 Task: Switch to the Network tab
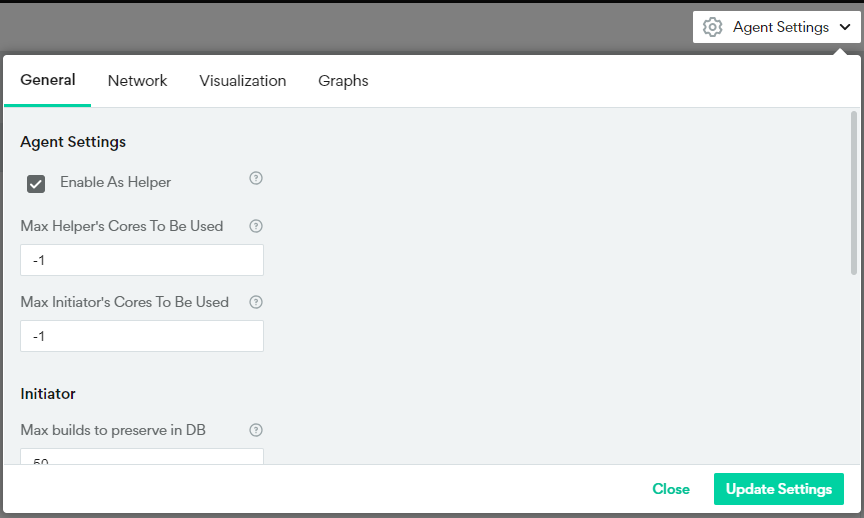137,81
